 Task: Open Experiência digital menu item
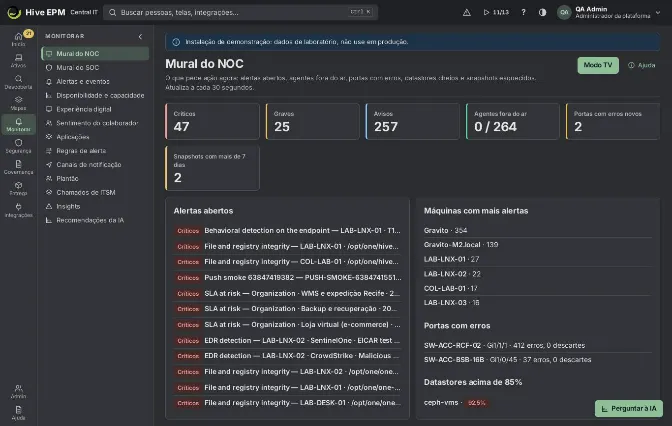tap(95, 109)
